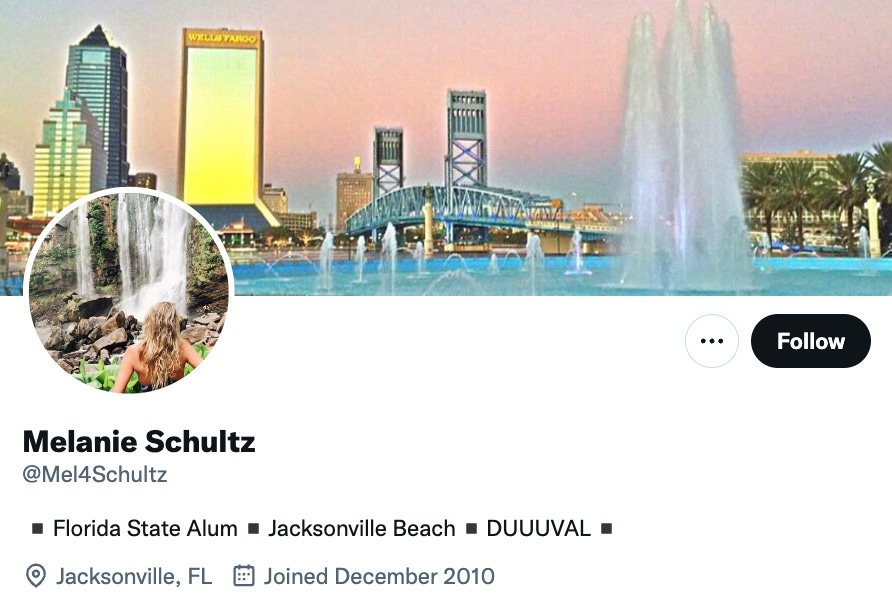Click the last square bullet after DUUUVAL
Viewport: 892px width, 608px height.
click(606, 529)
